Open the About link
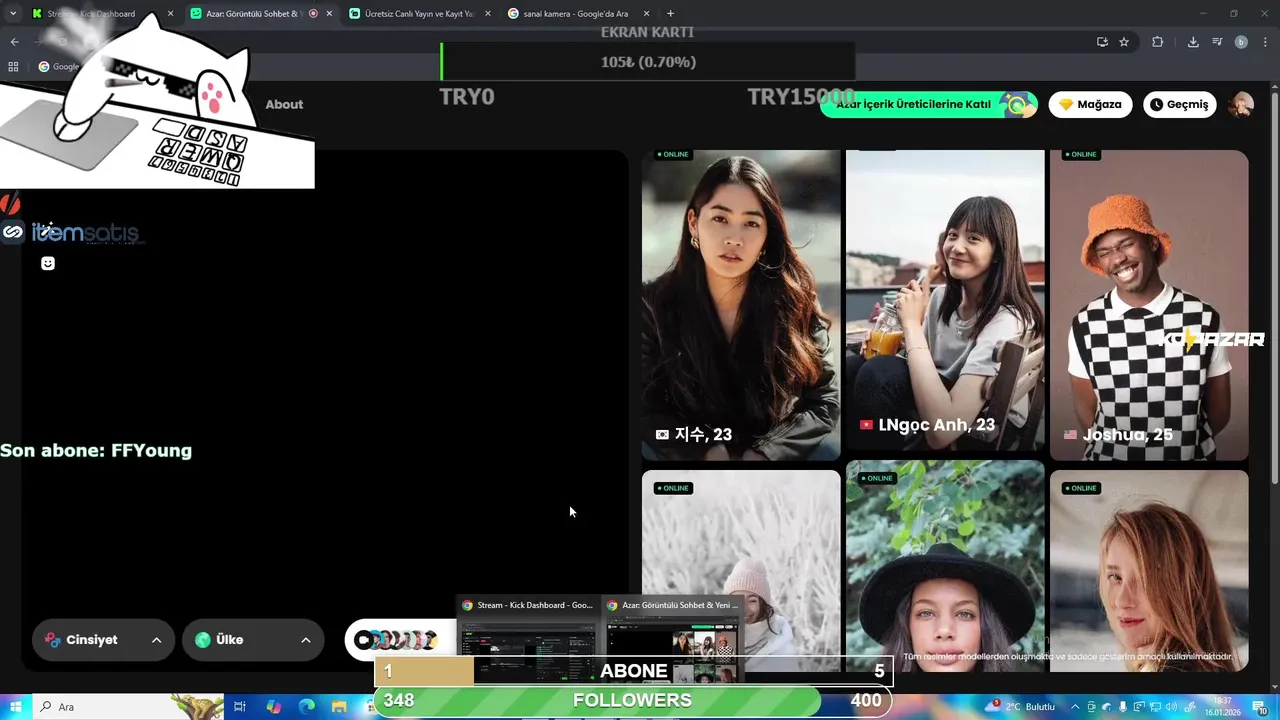The height and width of the screenshot is (720, 1280). coord(284,104)
